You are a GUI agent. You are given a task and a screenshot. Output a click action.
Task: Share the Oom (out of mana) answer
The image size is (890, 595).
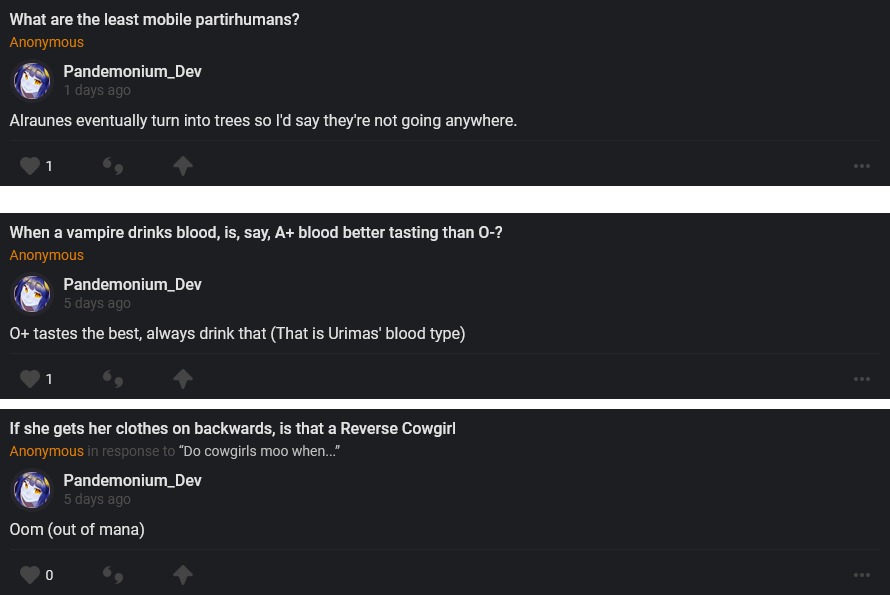click(x=182, y=575)
